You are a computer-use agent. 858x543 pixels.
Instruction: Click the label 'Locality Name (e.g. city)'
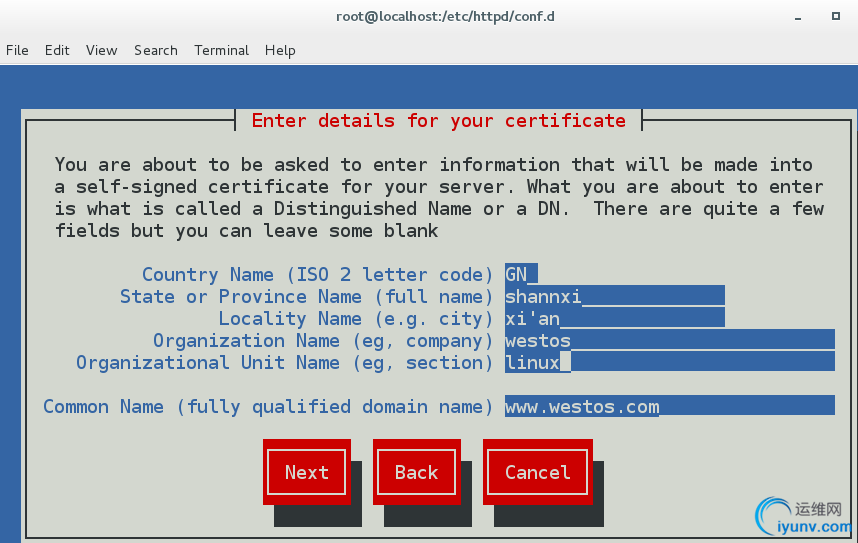coord(356,318)
